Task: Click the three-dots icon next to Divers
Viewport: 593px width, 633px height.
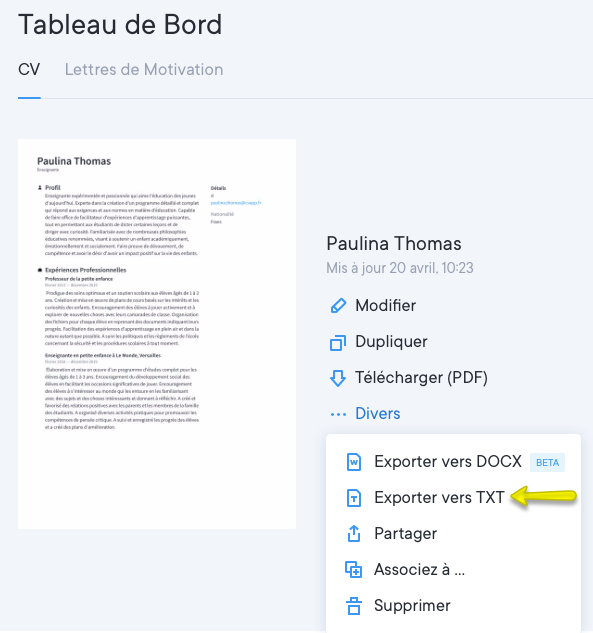Action: pyautogui.click(x=338, y=414)
